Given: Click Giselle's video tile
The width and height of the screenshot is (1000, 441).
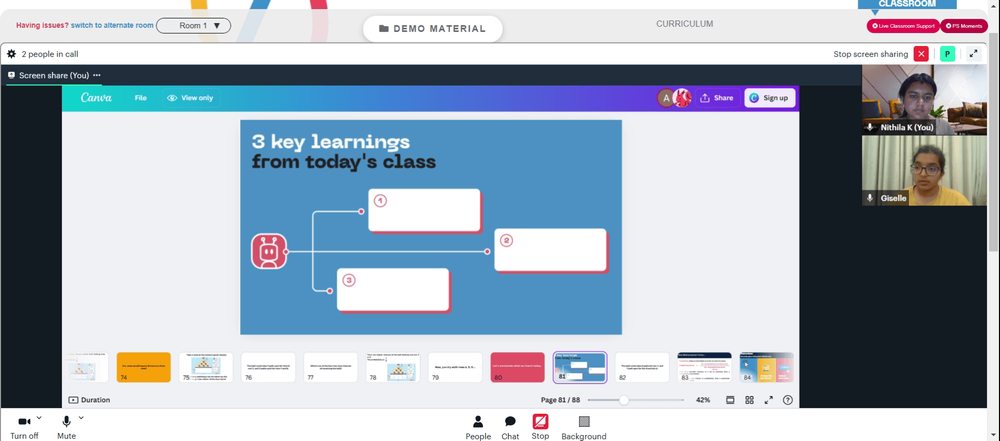Looking at the screenshot, I should coord(924,171).
